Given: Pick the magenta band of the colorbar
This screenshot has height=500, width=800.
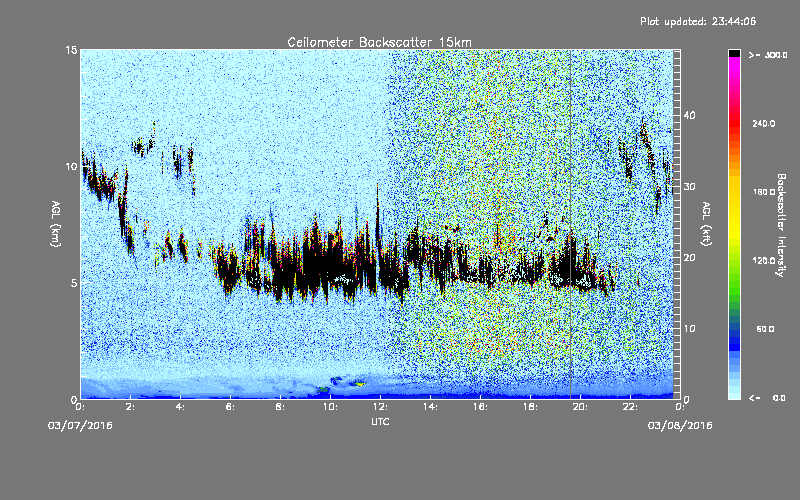Looking at the screenshot, I should pyautogui.click(x=734, y=66).
